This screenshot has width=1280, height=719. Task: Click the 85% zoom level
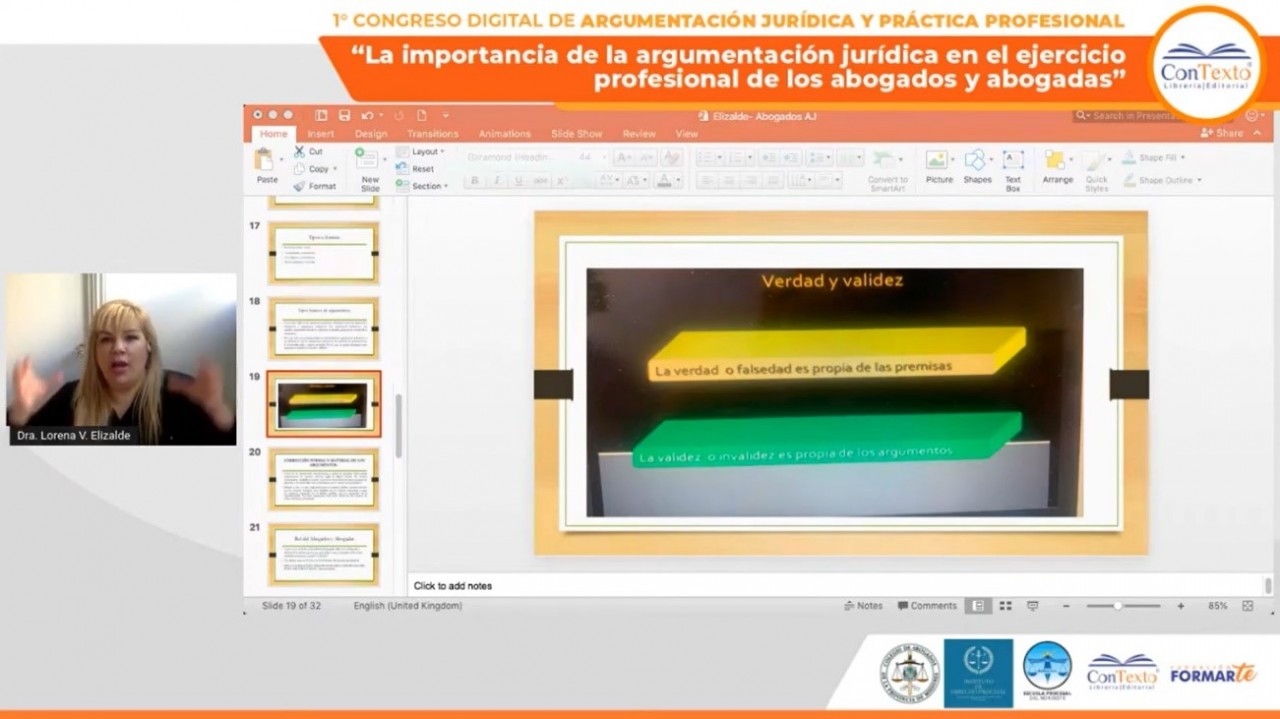1217,606
